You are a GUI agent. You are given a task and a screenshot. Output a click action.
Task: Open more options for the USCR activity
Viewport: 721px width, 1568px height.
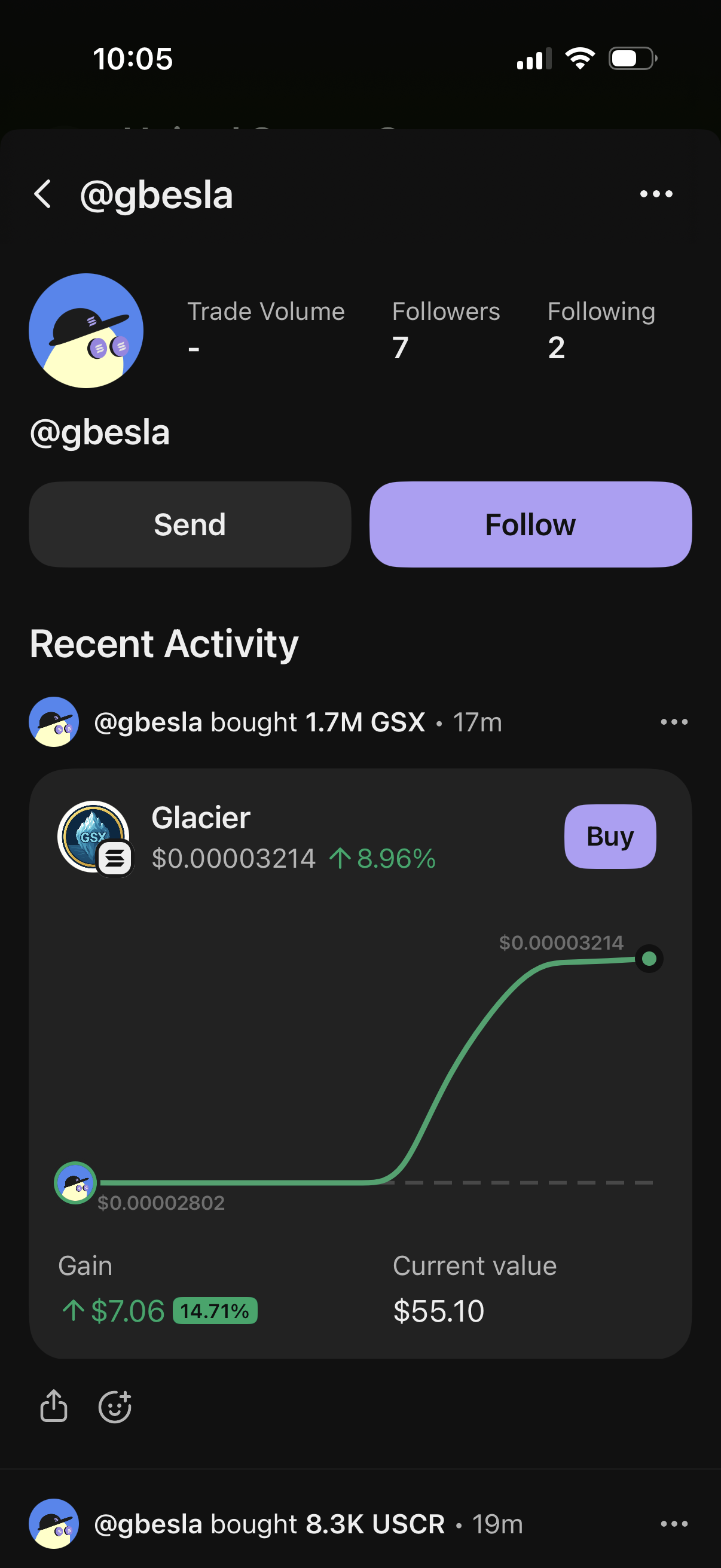coord(674,1524)
